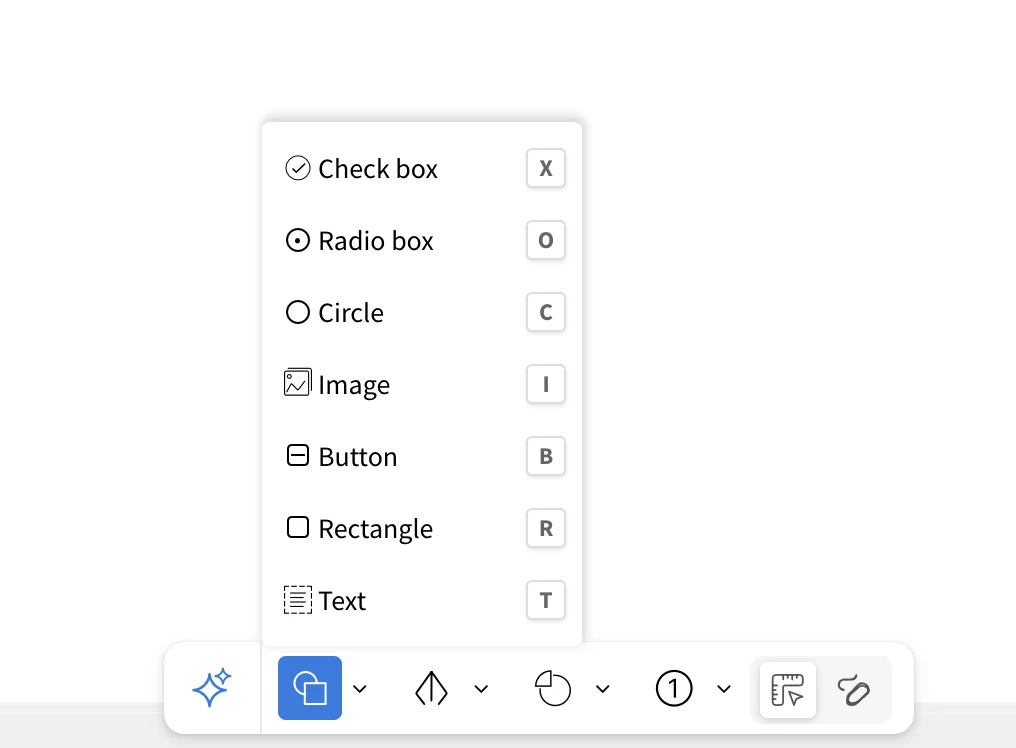1016x748 pixels.
Task: Expand the numbered marker dropdown
Action: pos(724,688)
